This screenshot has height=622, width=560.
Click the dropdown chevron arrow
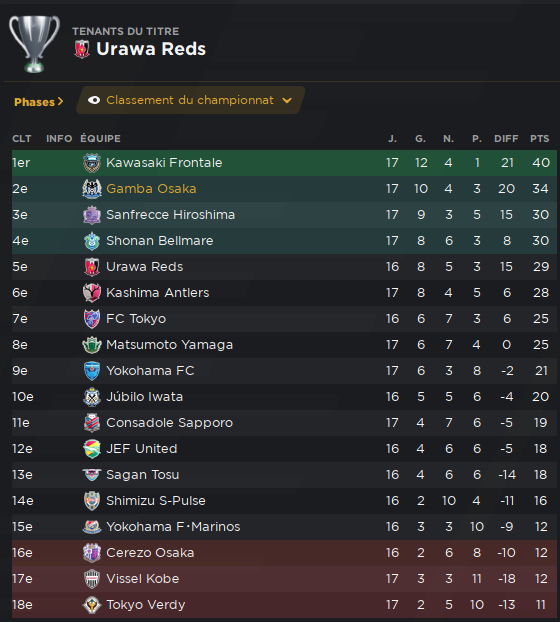point(287,101)
